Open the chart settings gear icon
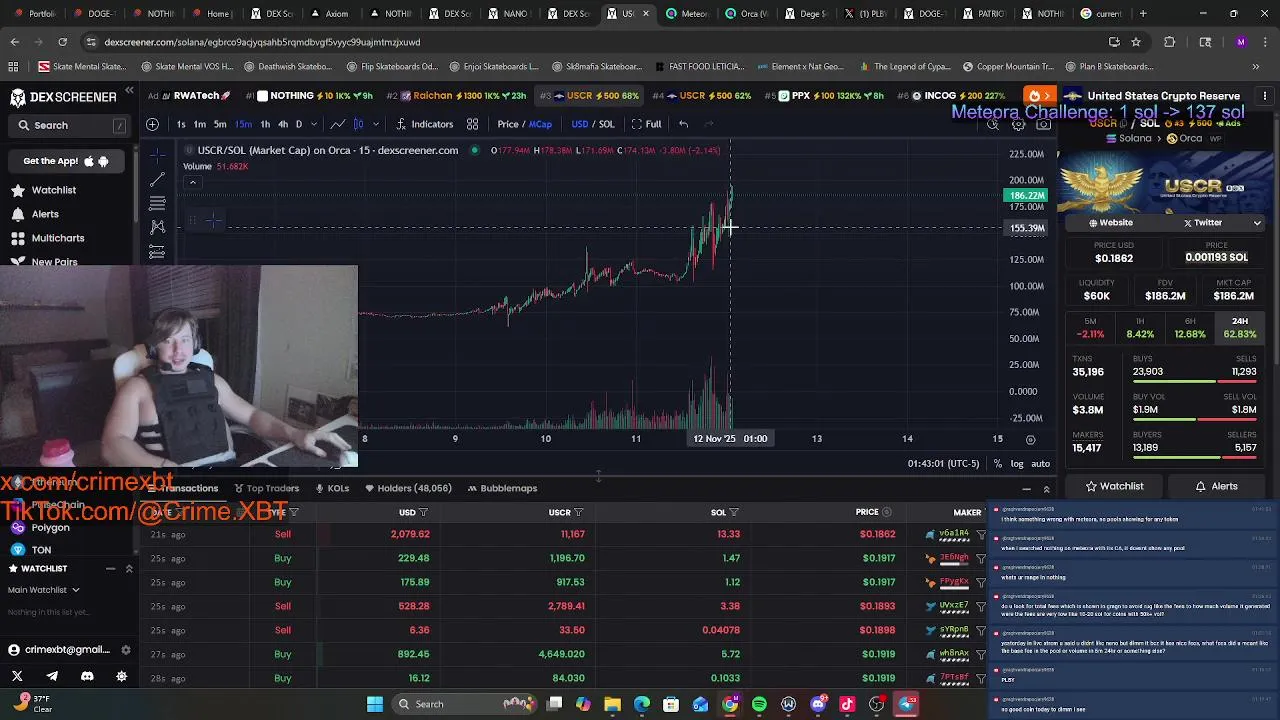Screen dimensions: 1280x720 (1018, 124)
